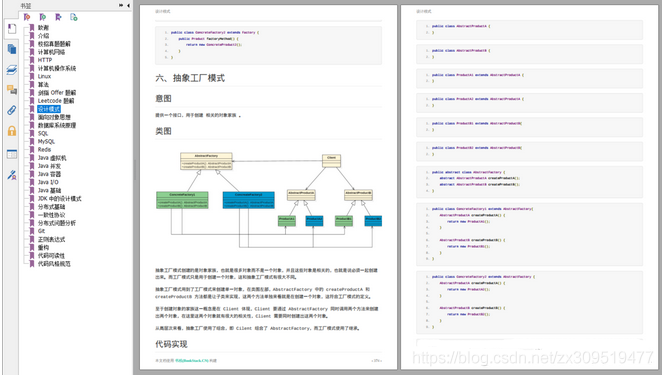Jump to the 分布式基础 bookmark
This screenshot has height=376, width=663.
click(52, 206)
